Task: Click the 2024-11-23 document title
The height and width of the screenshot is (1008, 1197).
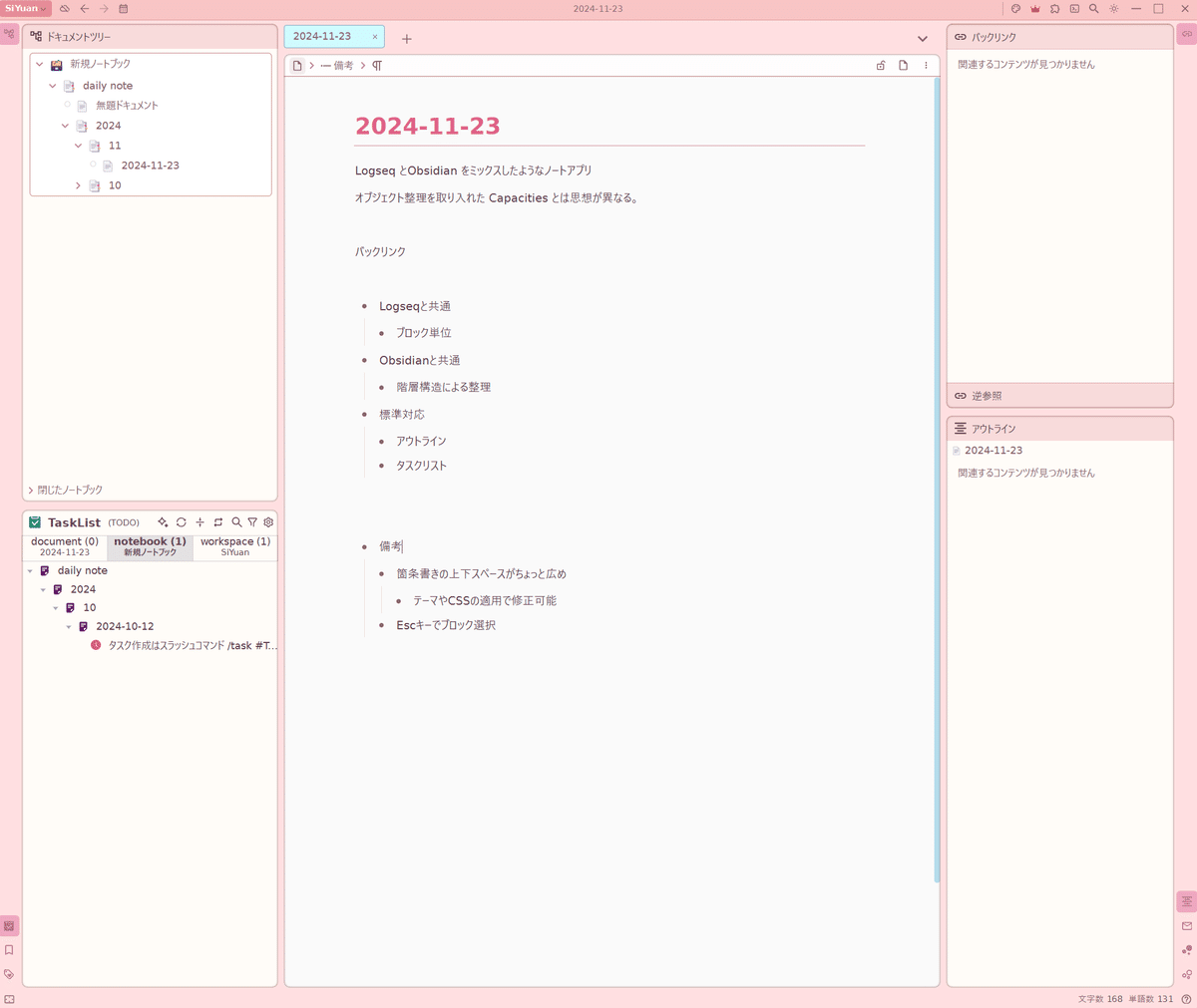Action: (x=428, y=127)
